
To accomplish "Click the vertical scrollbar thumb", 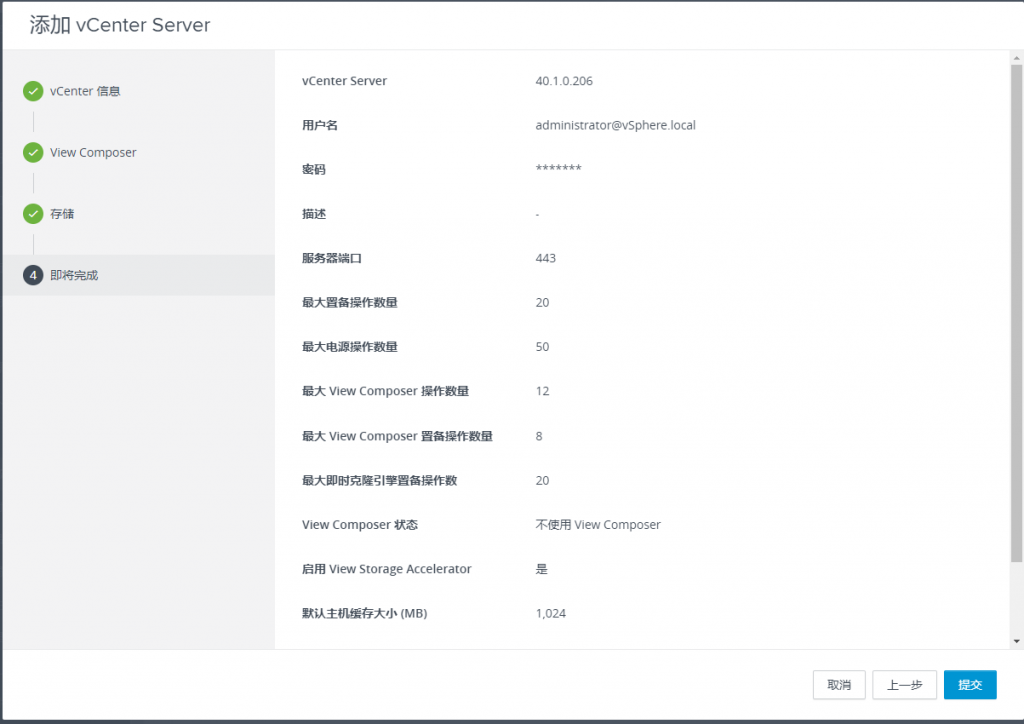I will pyautogui.click(x=1017, y=313).
